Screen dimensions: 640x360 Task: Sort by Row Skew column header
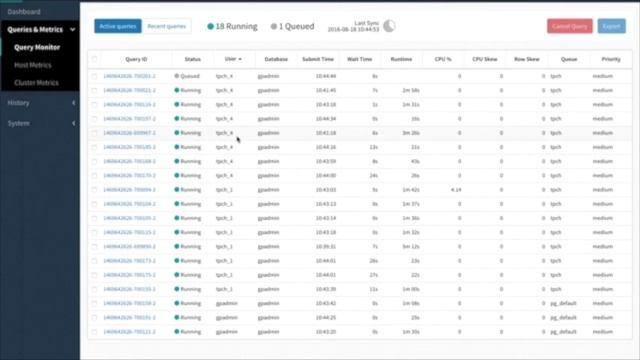tap(527, 59)
